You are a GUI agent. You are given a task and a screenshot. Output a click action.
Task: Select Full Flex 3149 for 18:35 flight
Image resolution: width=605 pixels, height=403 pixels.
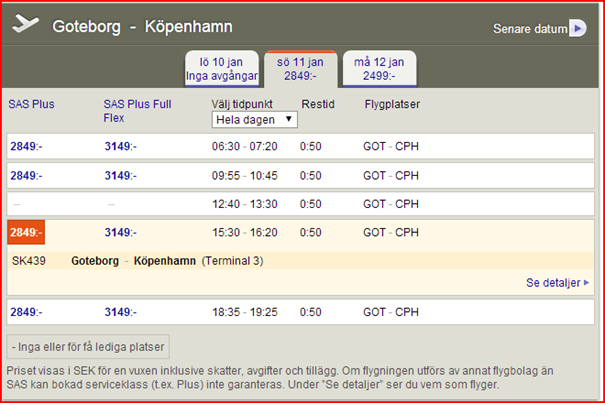(121, 312)
